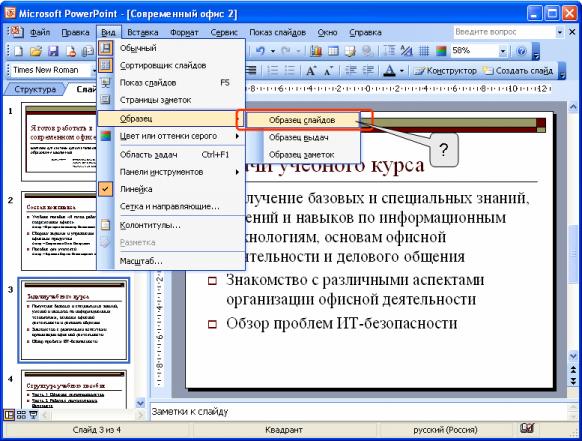Open Колонтитулы... menu entry
This screenshot has height=441, width=582.
pyautogui.click(x=171, y=225)
